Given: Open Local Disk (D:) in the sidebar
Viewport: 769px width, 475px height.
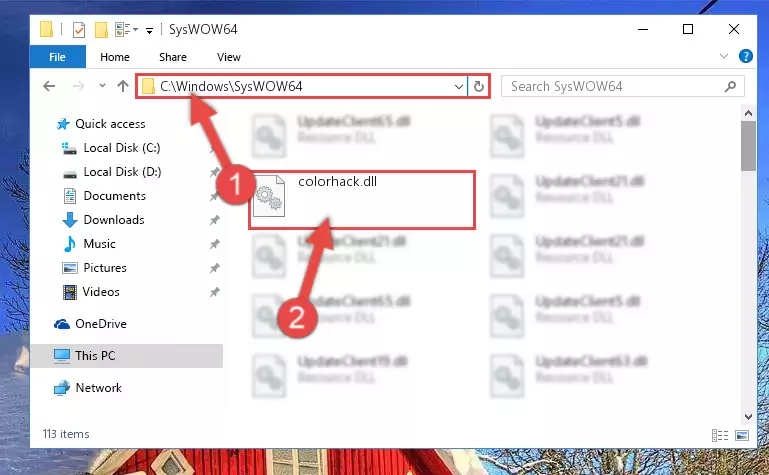Looking at the screenshot, I should (122, 172).
